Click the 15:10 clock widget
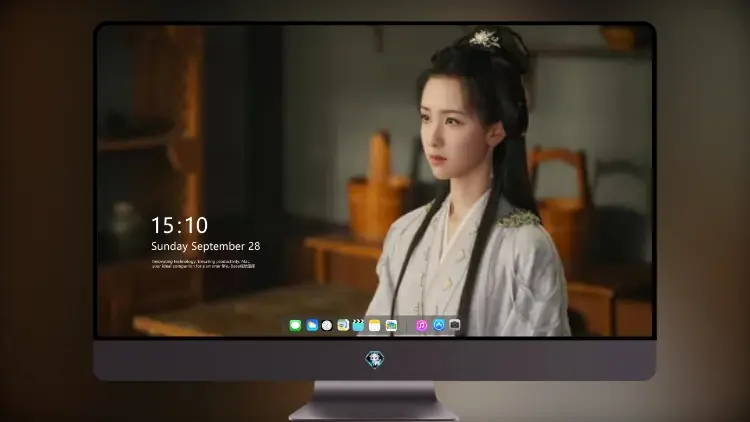The image size is (750, 422). [179, 225]
